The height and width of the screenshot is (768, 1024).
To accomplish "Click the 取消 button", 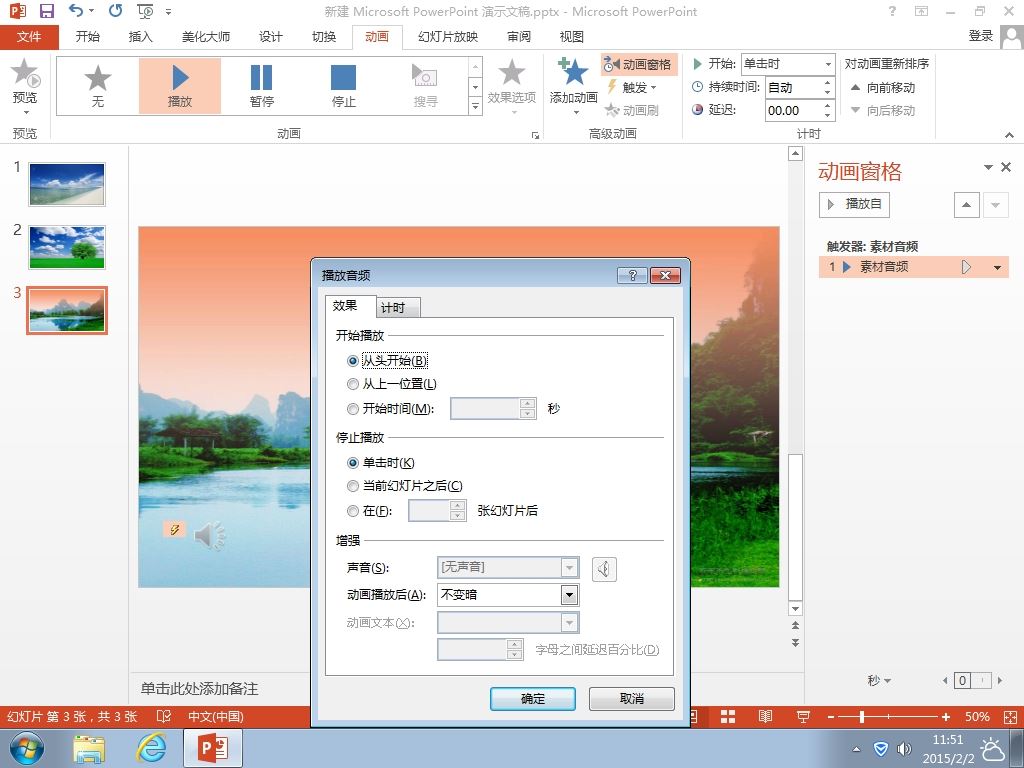I will point(632,699).
